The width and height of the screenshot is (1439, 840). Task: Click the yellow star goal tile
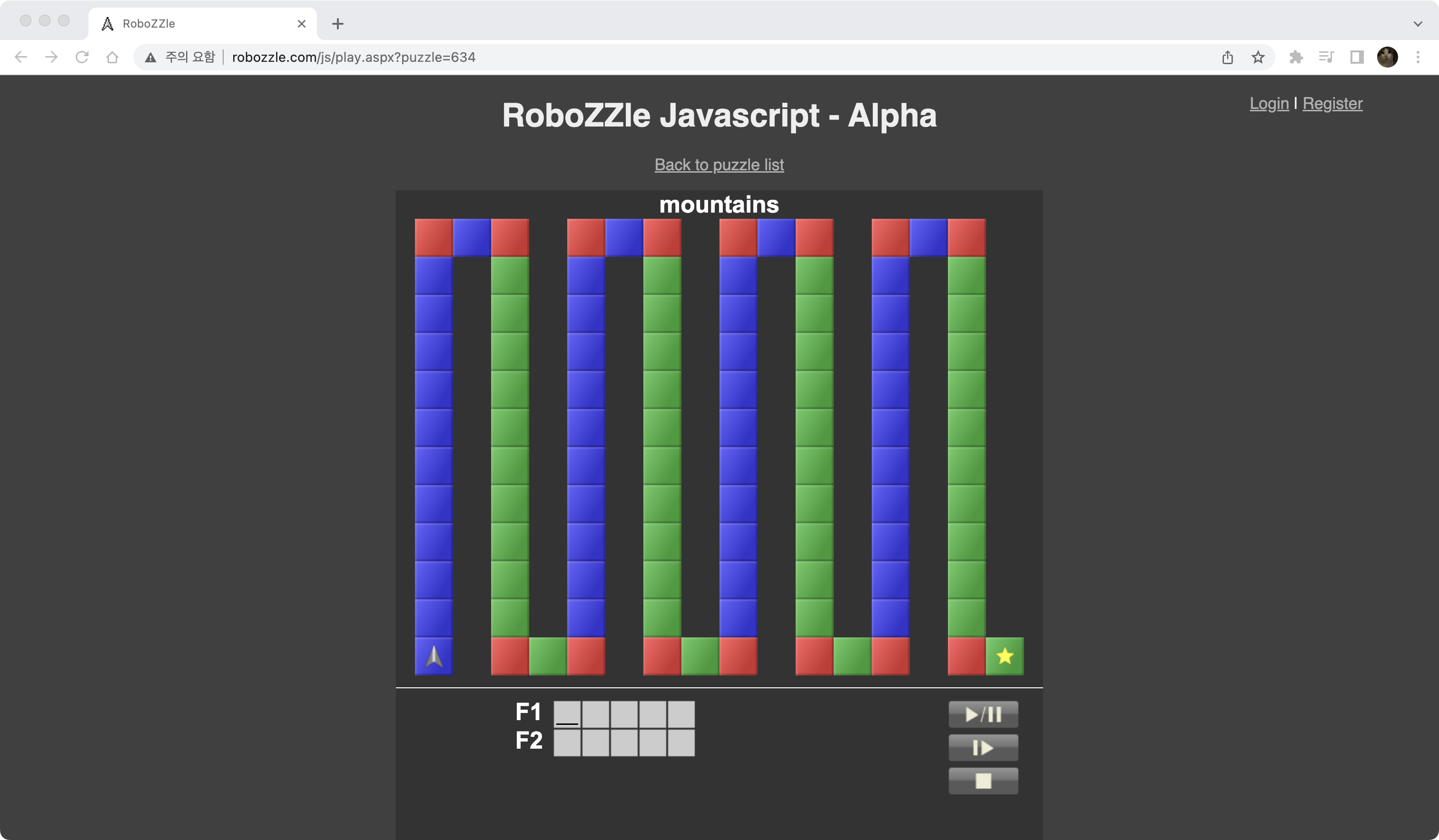pyautogui.click(x=1005, y=656)
